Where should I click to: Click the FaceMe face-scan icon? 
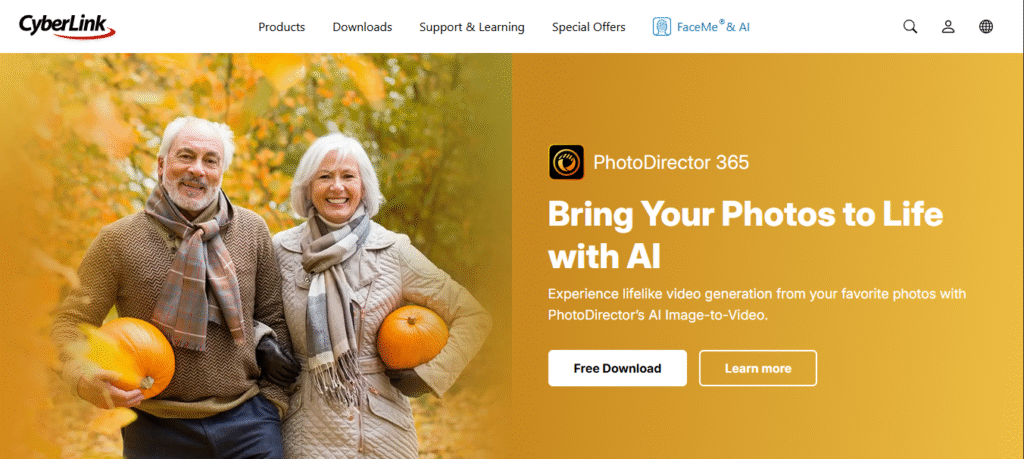(662, 27)
